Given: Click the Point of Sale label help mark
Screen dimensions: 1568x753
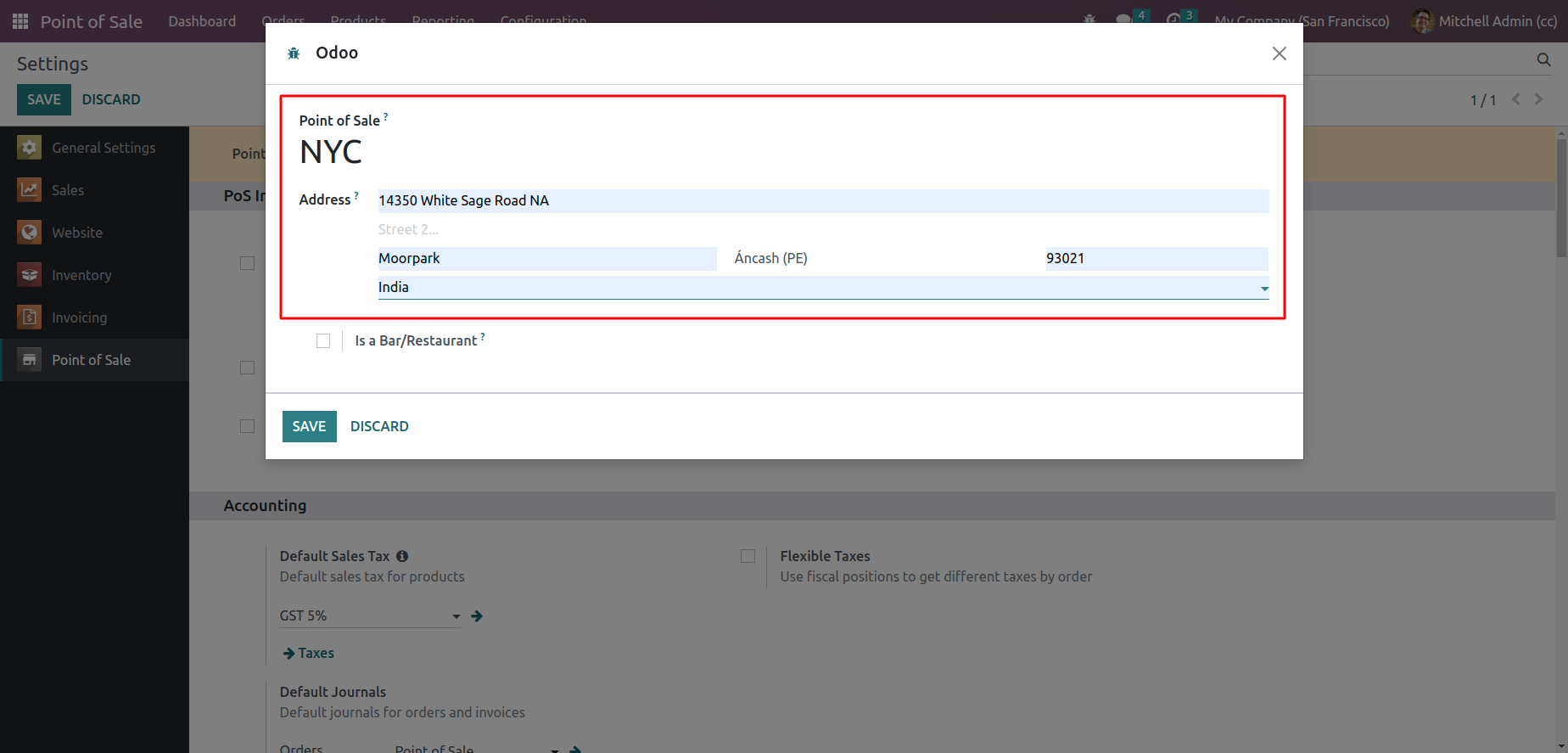Looking at the screenshot, I should [x=386, y=116].
